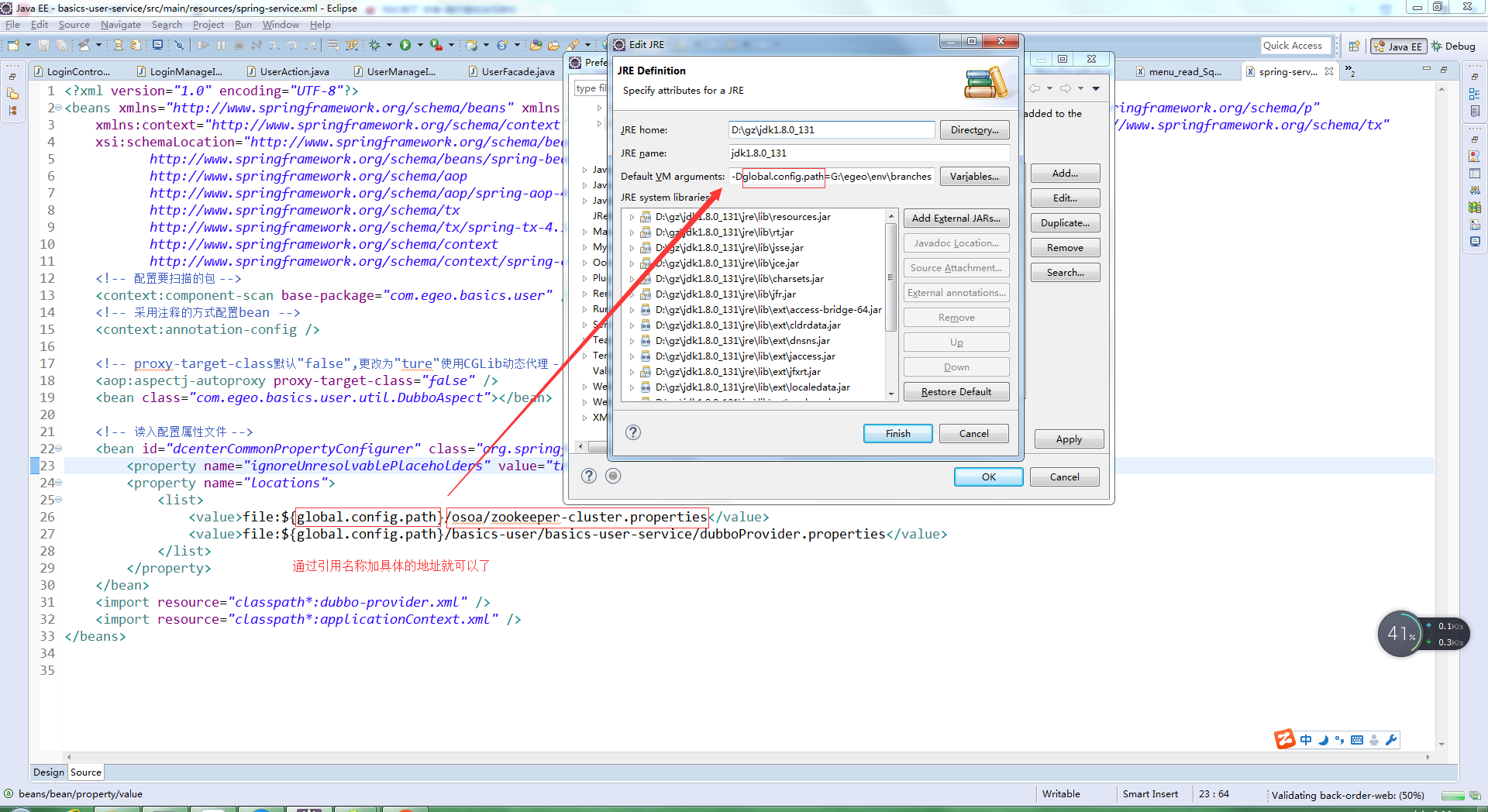Screen dimensions: 1488x812
Task: Collapse the property fold marker at line 24
Action: coord(58,483)
